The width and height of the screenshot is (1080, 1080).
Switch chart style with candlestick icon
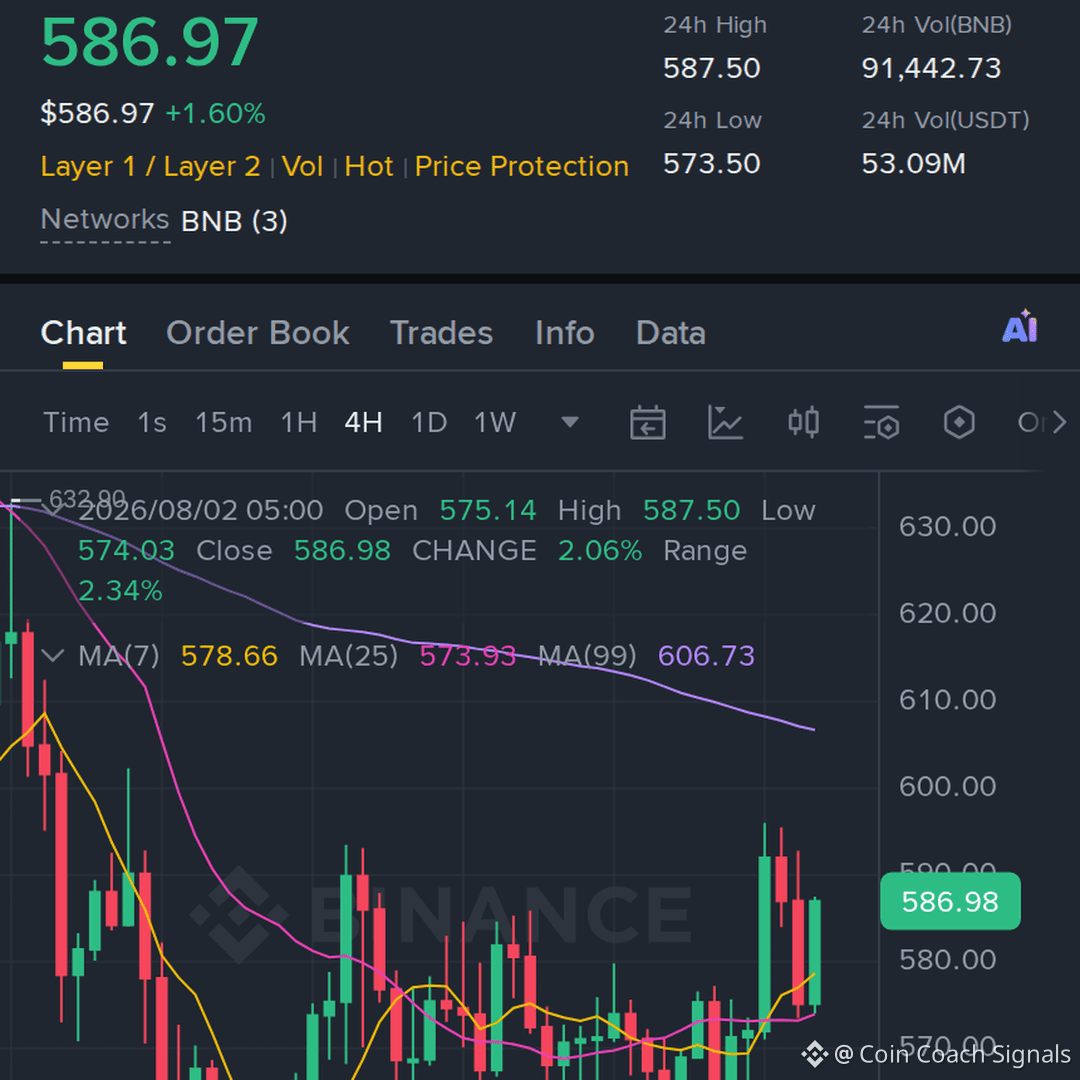point(803,422)
